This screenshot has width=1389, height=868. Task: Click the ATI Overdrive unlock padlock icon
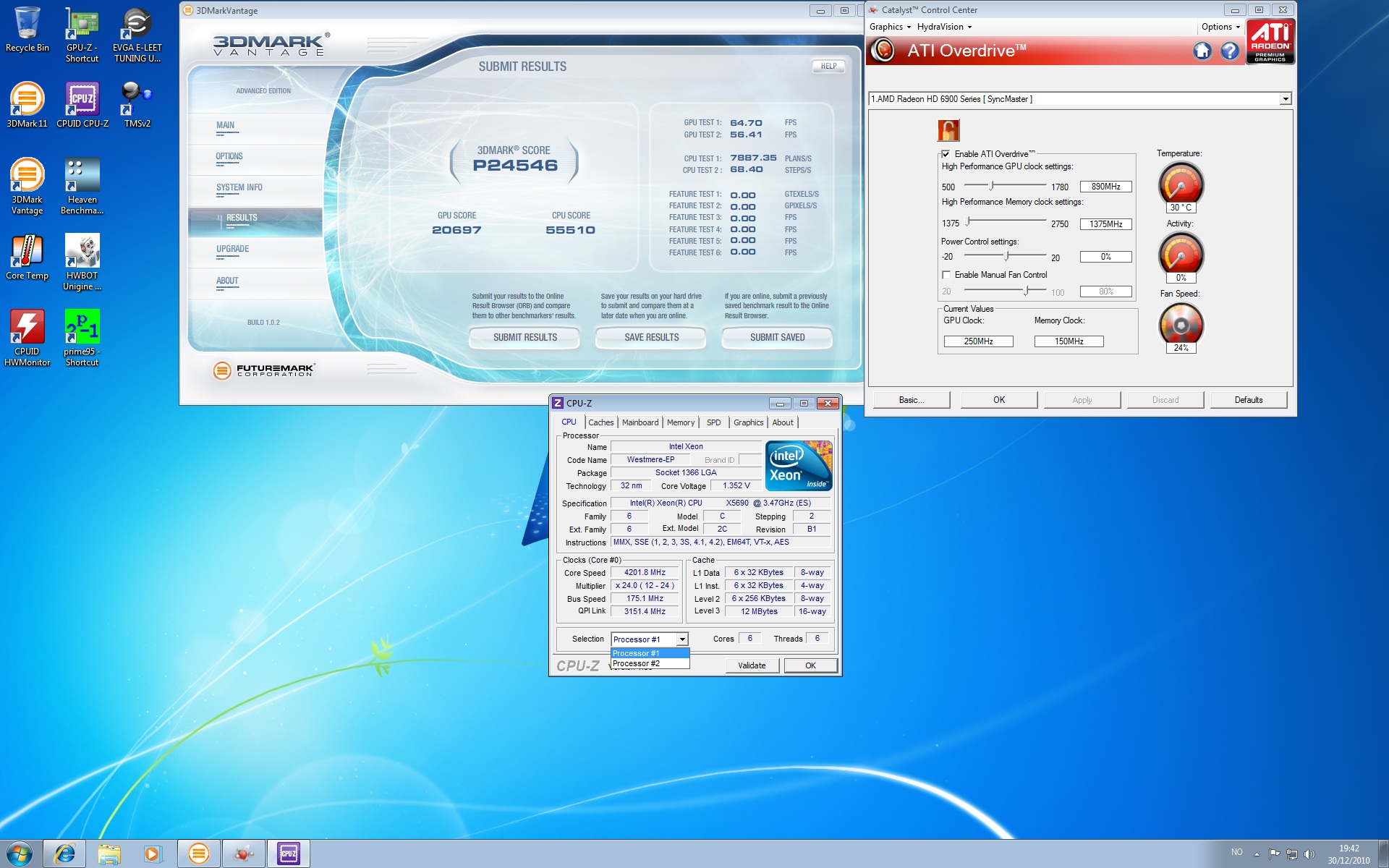[x=948, y=130]
